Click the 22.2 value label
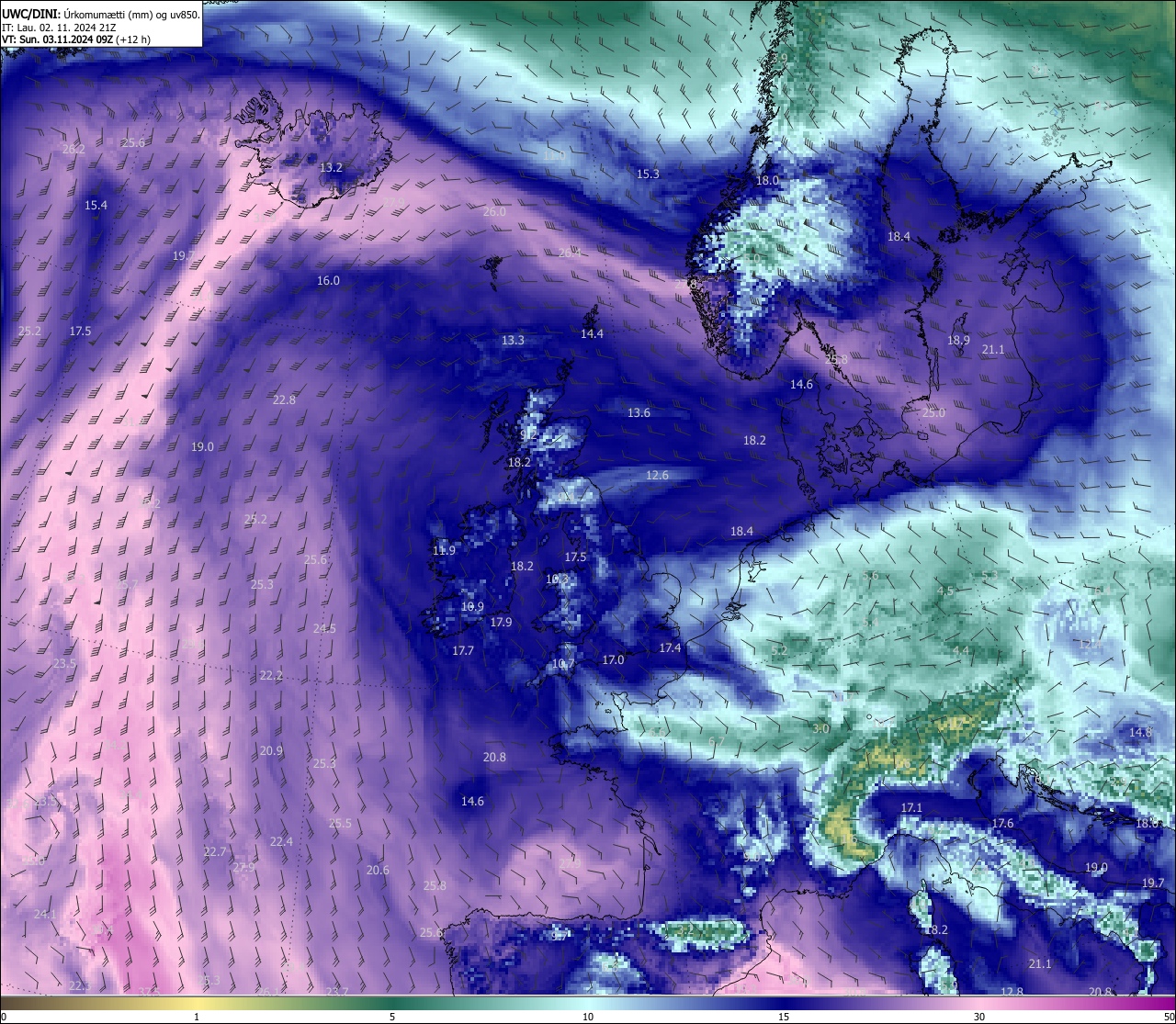The image size is (1176, 1024). pyautogui.click(x=271, y=676)
